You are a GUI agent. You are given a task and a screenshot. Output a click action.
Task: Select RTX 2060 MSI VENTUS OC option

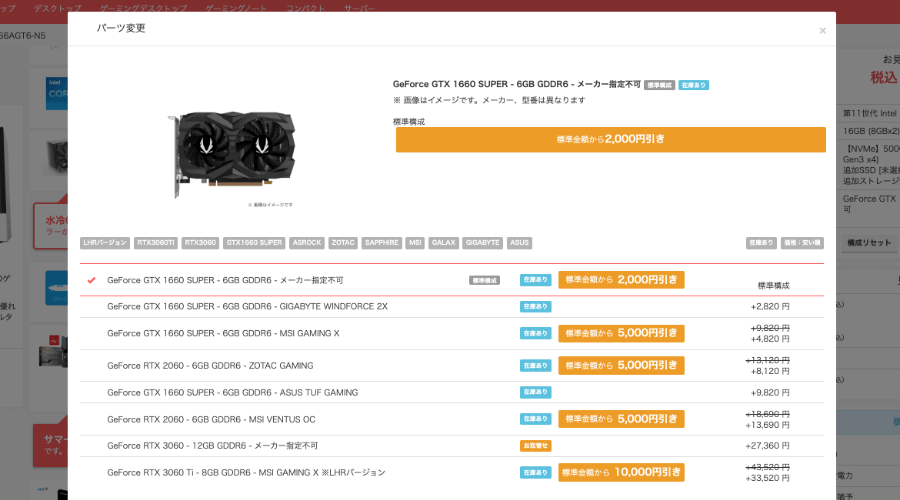[452, 419]
